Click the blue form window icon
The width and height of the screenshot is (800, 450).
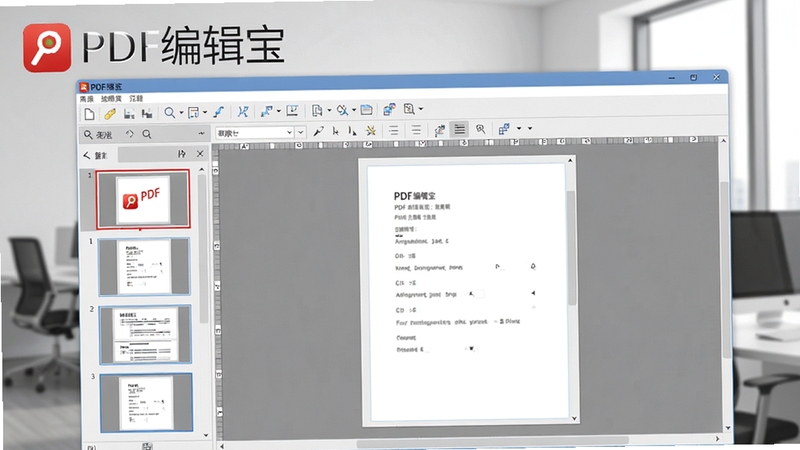[x=366, y=110]
